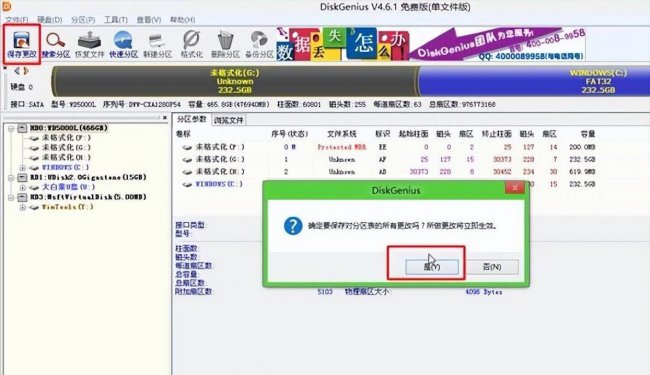The height and width of the screenshot is (375, 650).
Task: Click the HD3:MsftVirtualDisk disk icon in tree
Action: point(22,197)
